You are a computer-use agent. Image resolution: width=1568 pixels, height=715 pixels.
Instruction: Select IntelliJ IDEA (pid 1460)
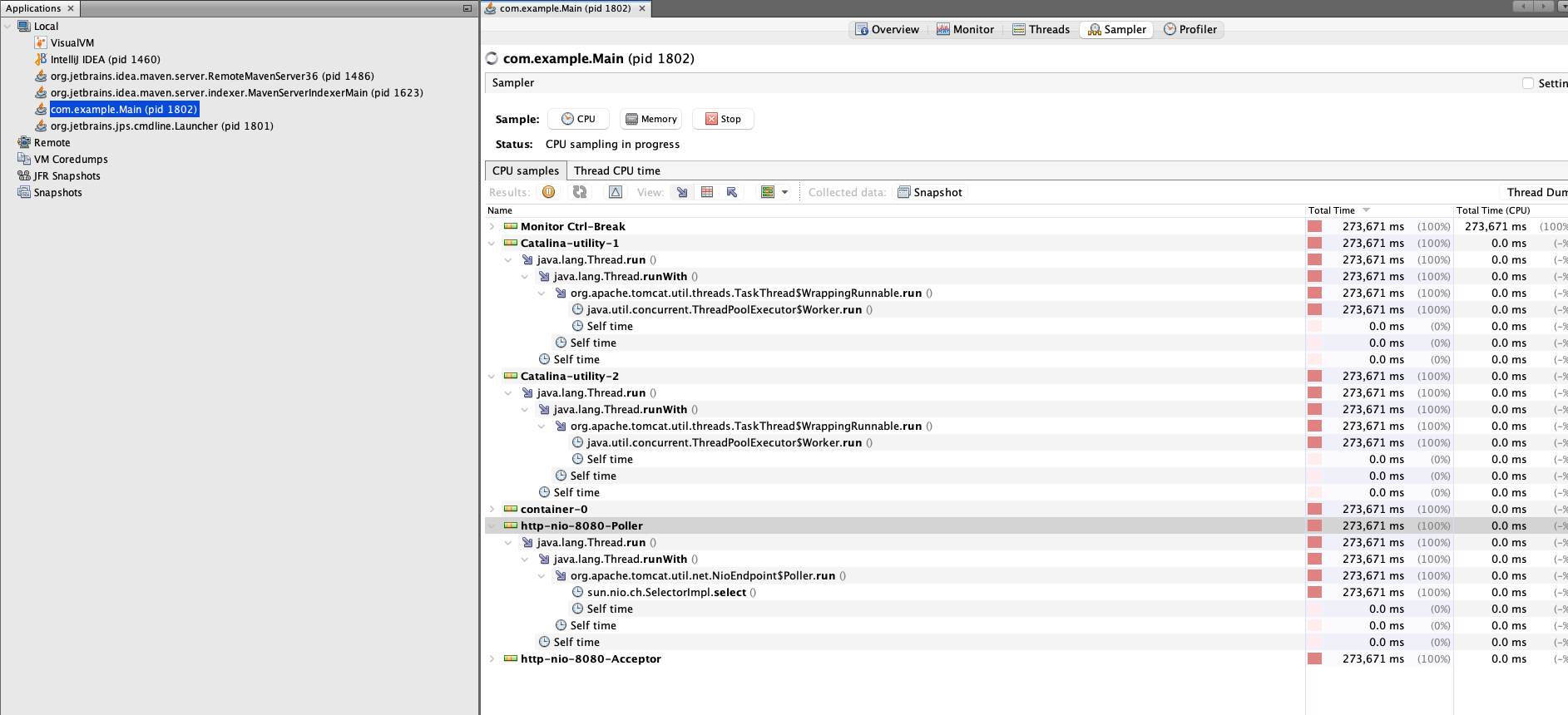click(105, 59)
